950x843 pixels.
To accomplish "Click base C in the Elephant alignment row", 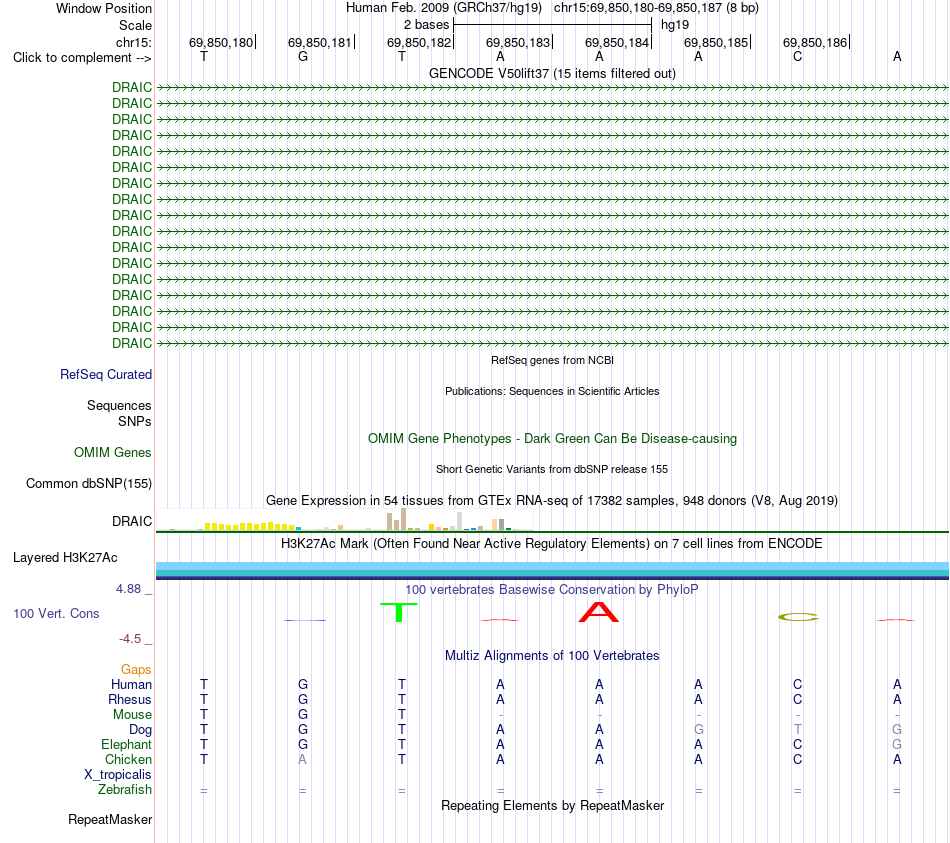I will [x=797, y=744].
